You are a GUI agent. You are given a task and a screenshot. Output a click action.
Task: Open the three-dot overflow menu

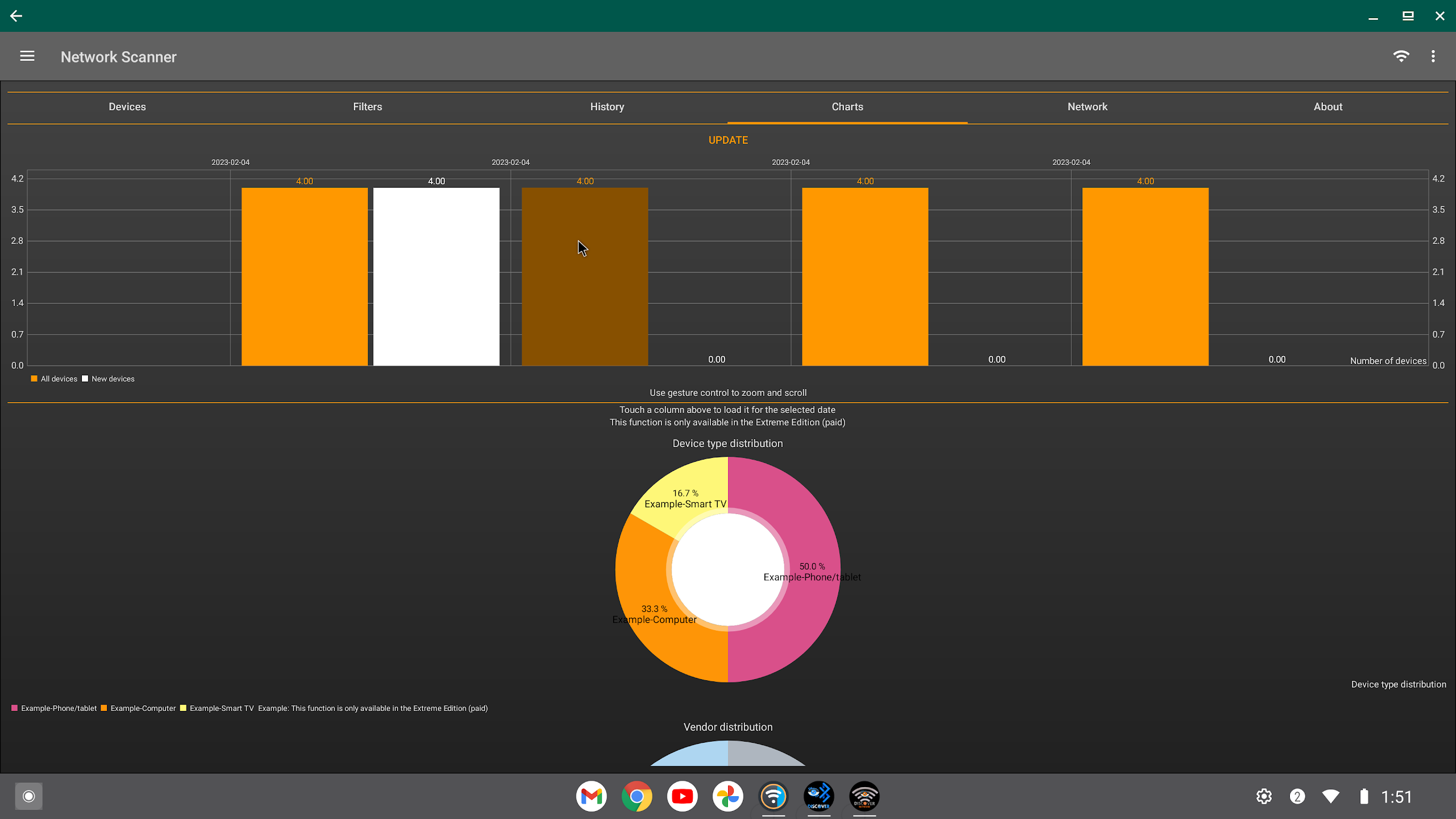coord(1433,56)
